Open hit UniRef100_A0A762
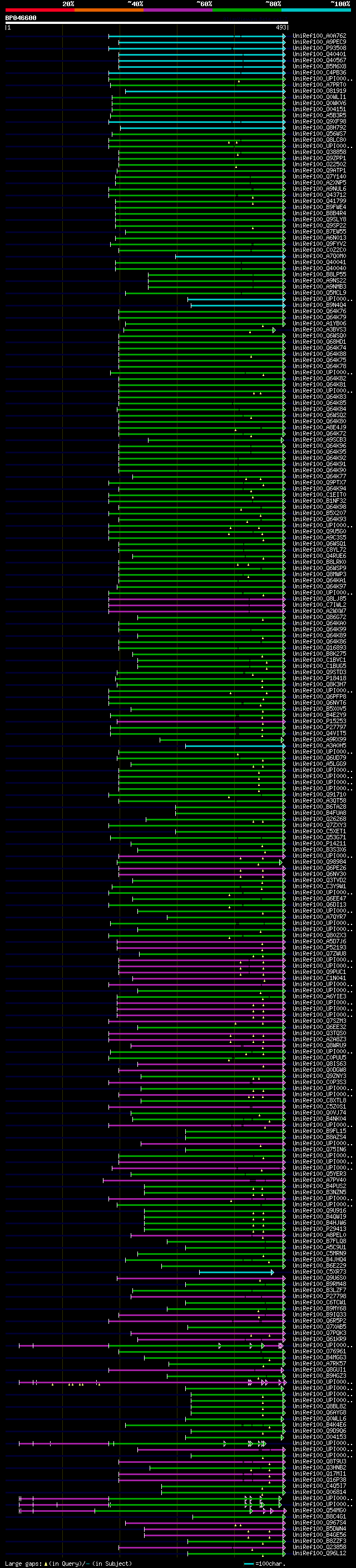The width and height of the screenshot is (356, 1568). 319,36
